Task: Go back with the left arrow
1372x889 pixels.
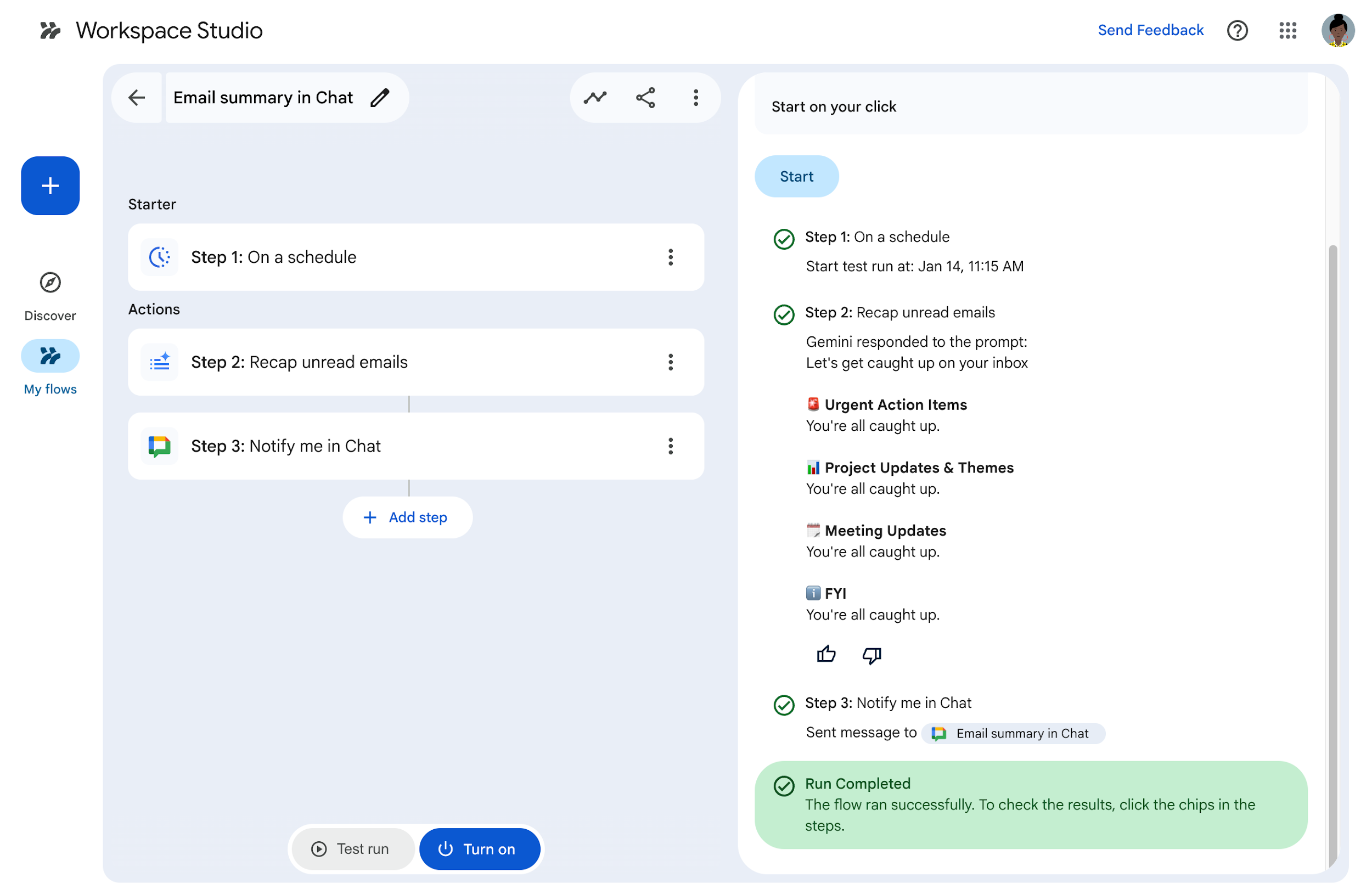Action: (x=137, y=98)
